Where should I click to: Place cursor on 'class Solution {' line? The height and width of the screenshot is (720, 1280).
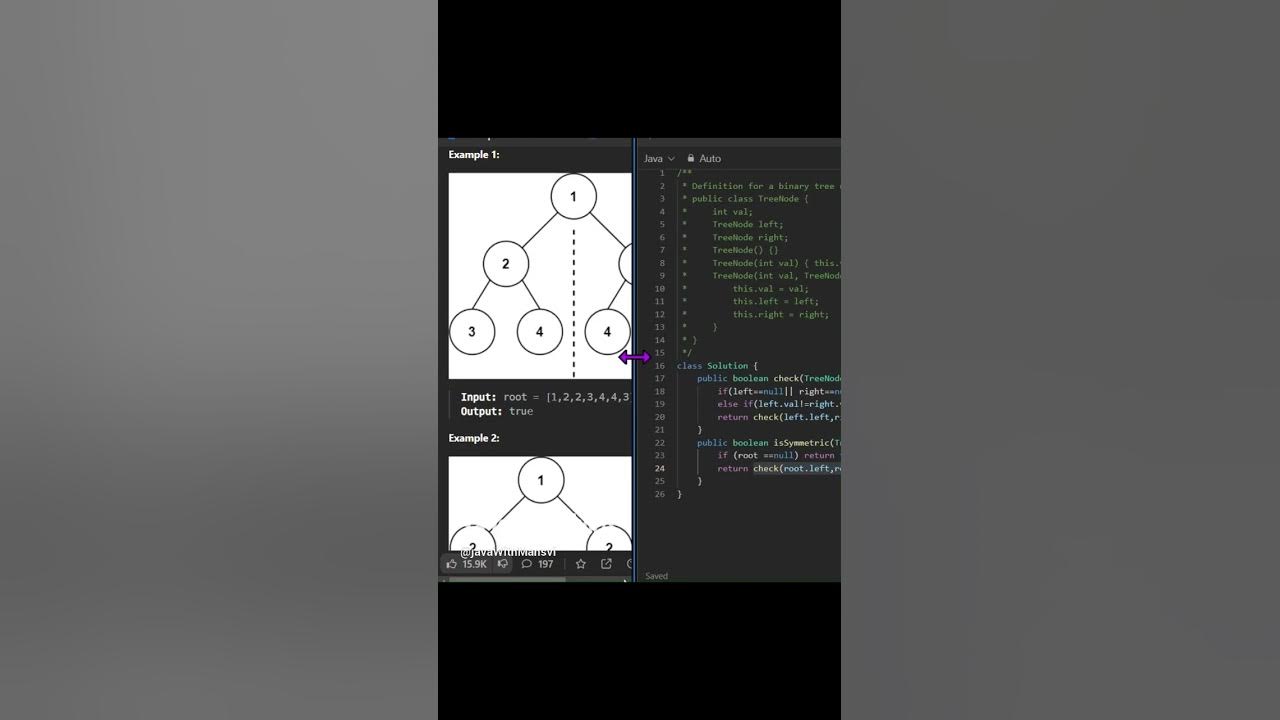(717, 366)
